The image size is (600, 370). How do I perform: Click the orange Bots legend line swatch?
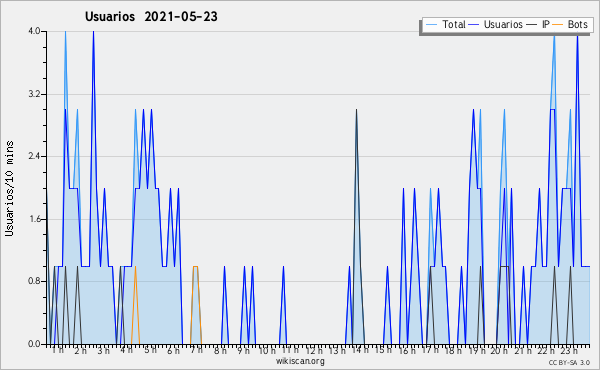tap(558, 25)
